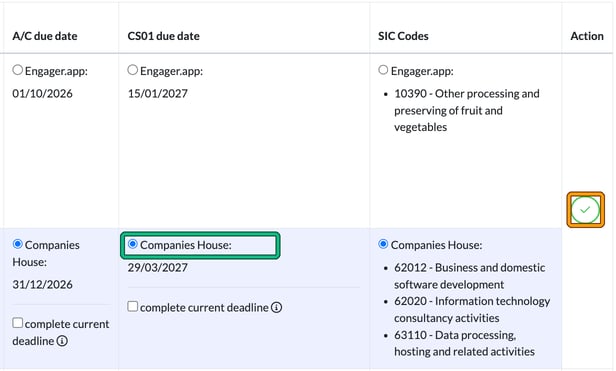This screenshot has width=616, height=371.
Task: Open info icon beside A/C complete current deadline
Action: [62, 341]
